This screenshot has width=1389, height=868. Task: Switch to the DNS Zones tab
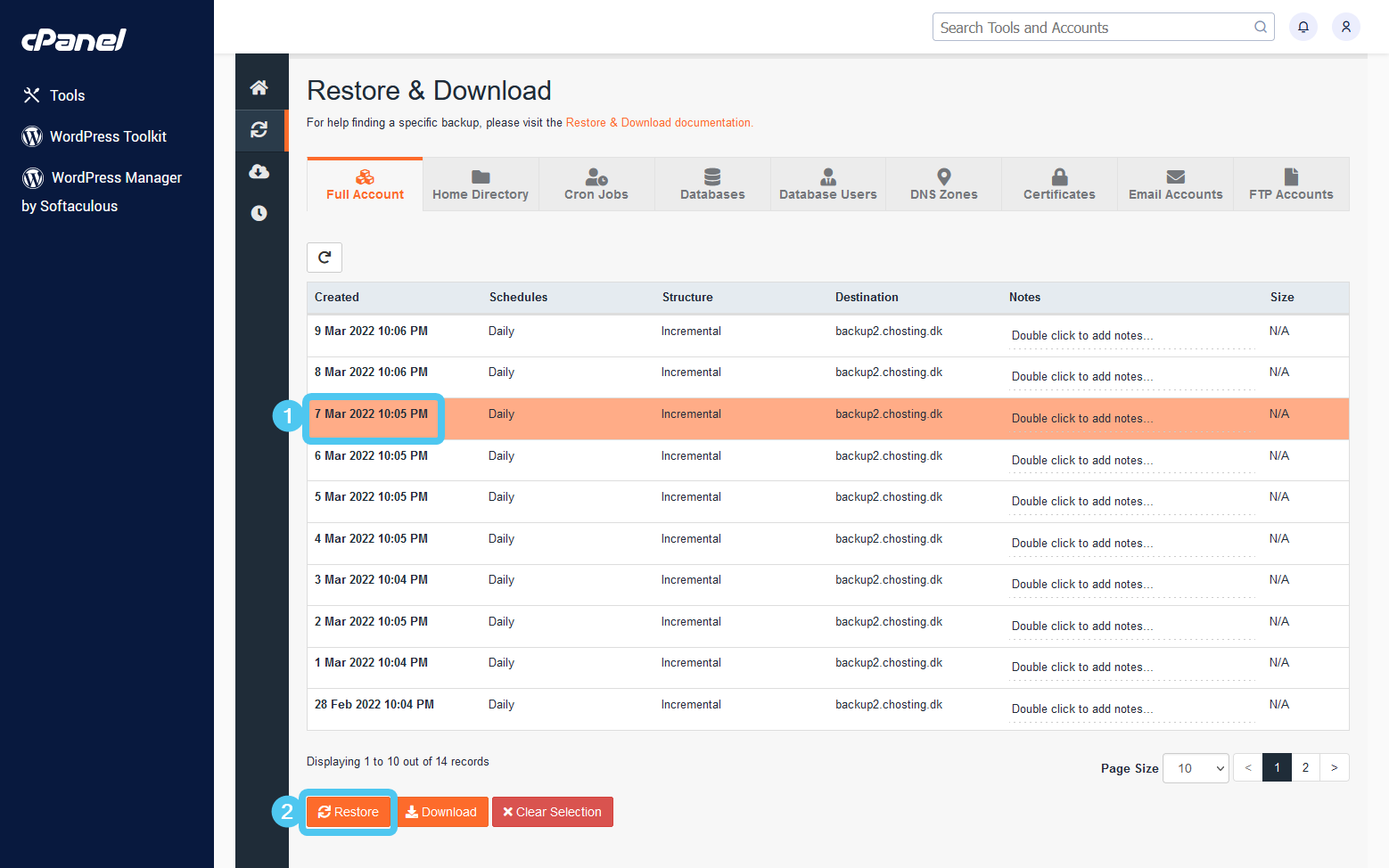tap(943, 184)
